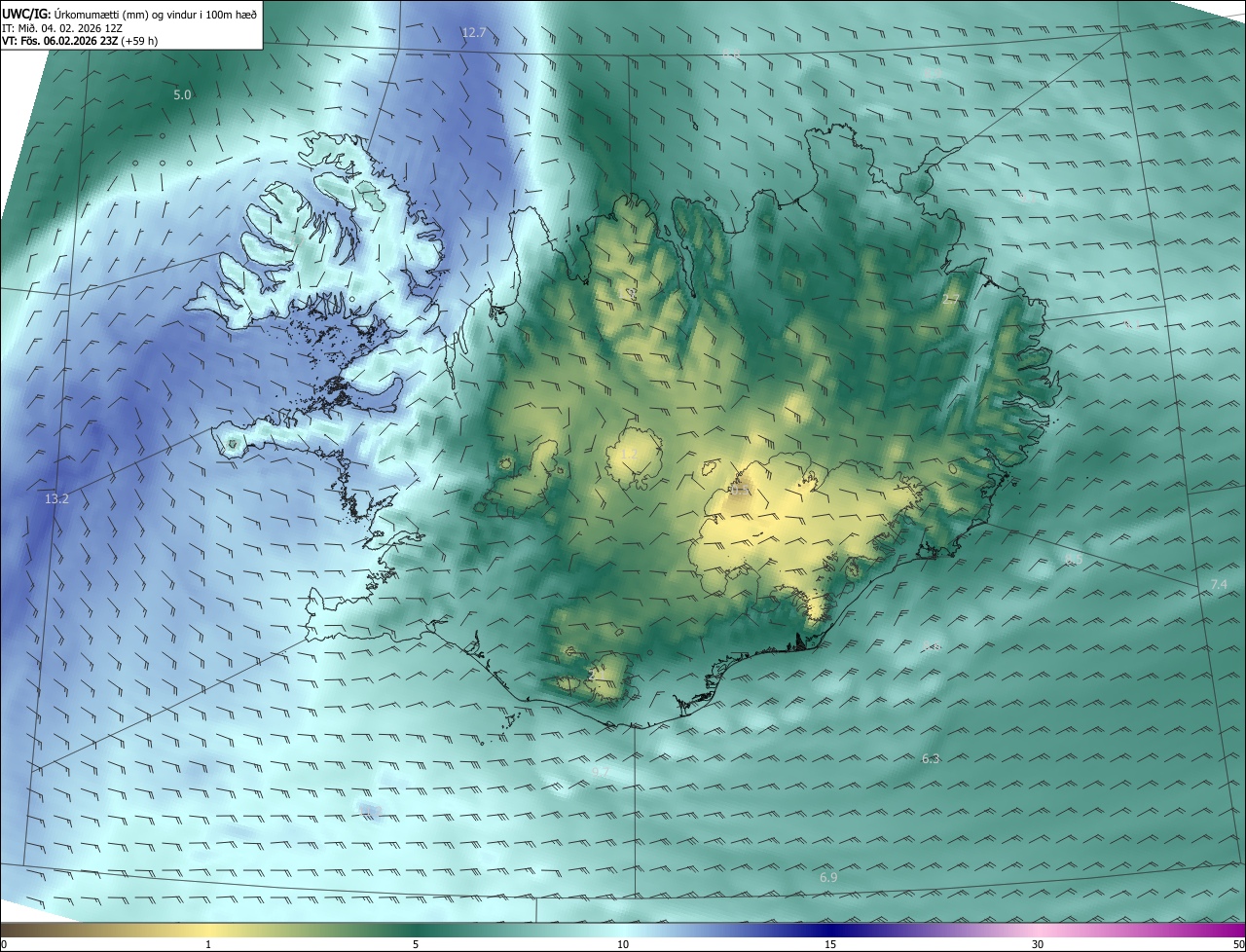Click the 12.7 value label on the map
Screen dimensions: 1246x952
tap(473, 32)
